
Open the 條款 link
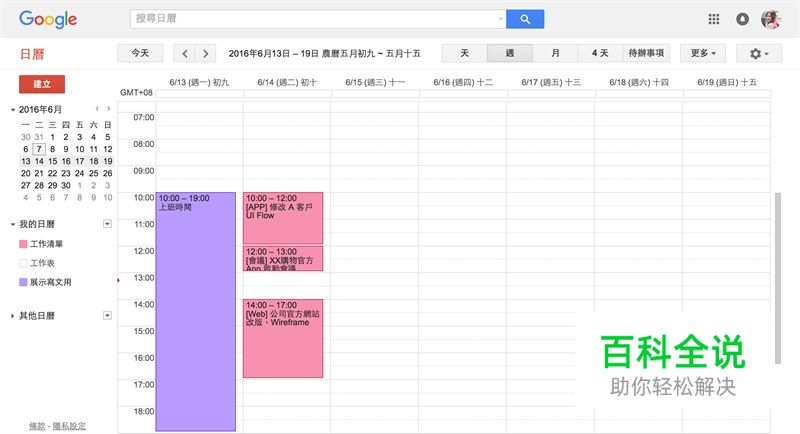(x=37, y=426)
